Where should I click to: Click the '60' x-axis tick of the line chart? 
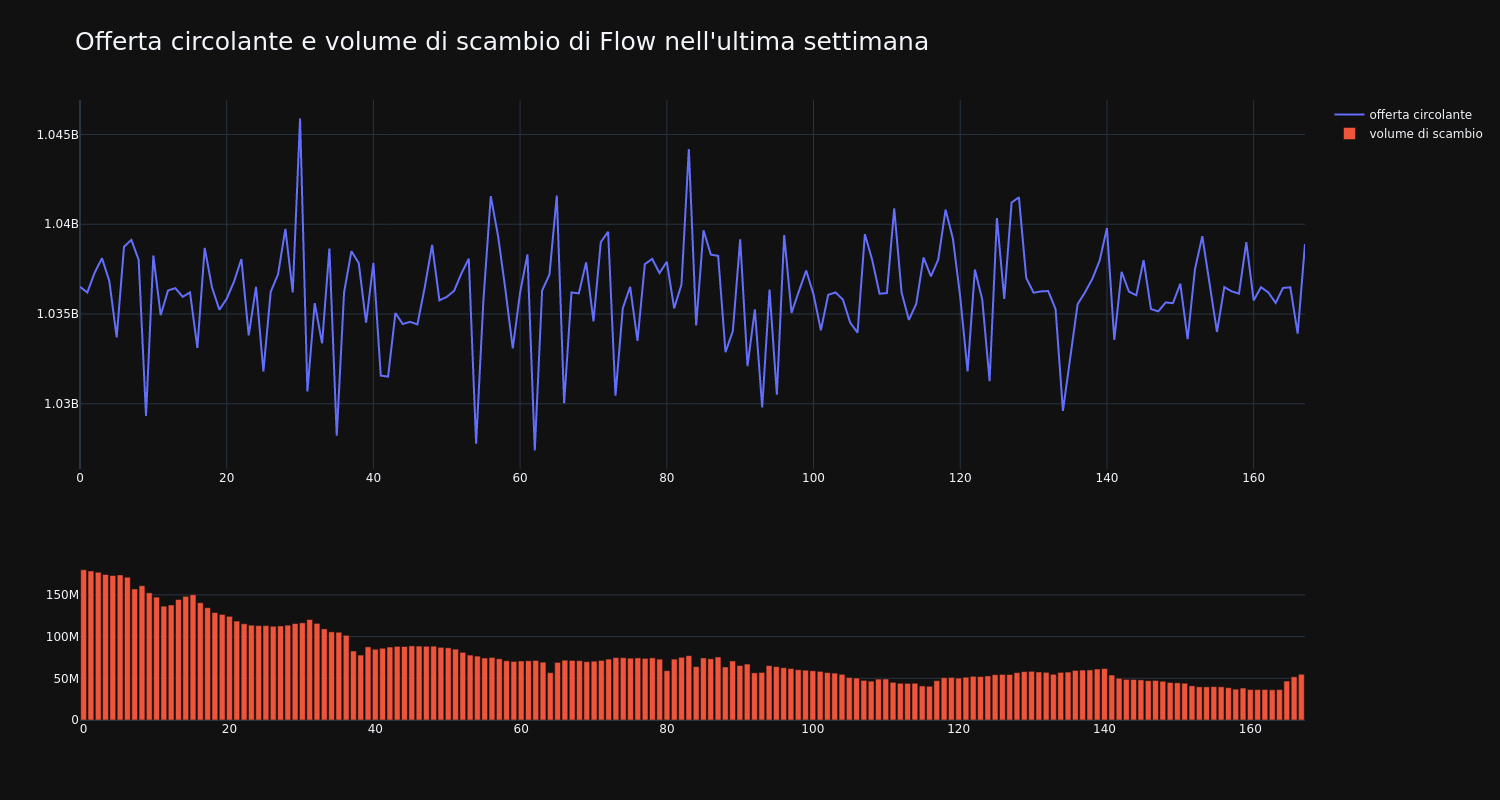(520, 478)
